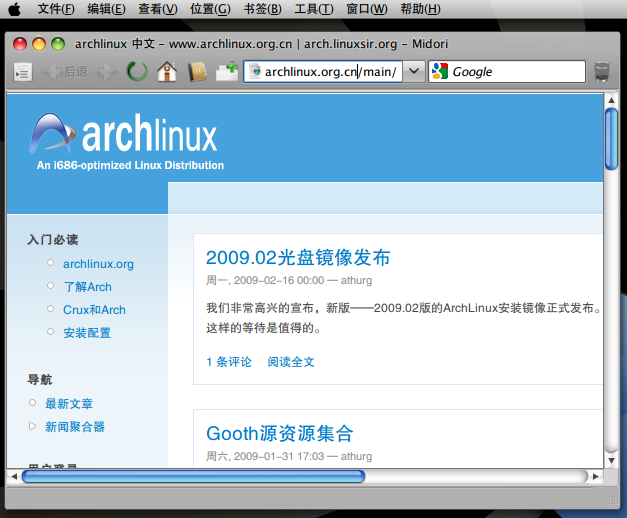
Task: Click the vertical scrollbar thumb
Action: coord(611,139)
